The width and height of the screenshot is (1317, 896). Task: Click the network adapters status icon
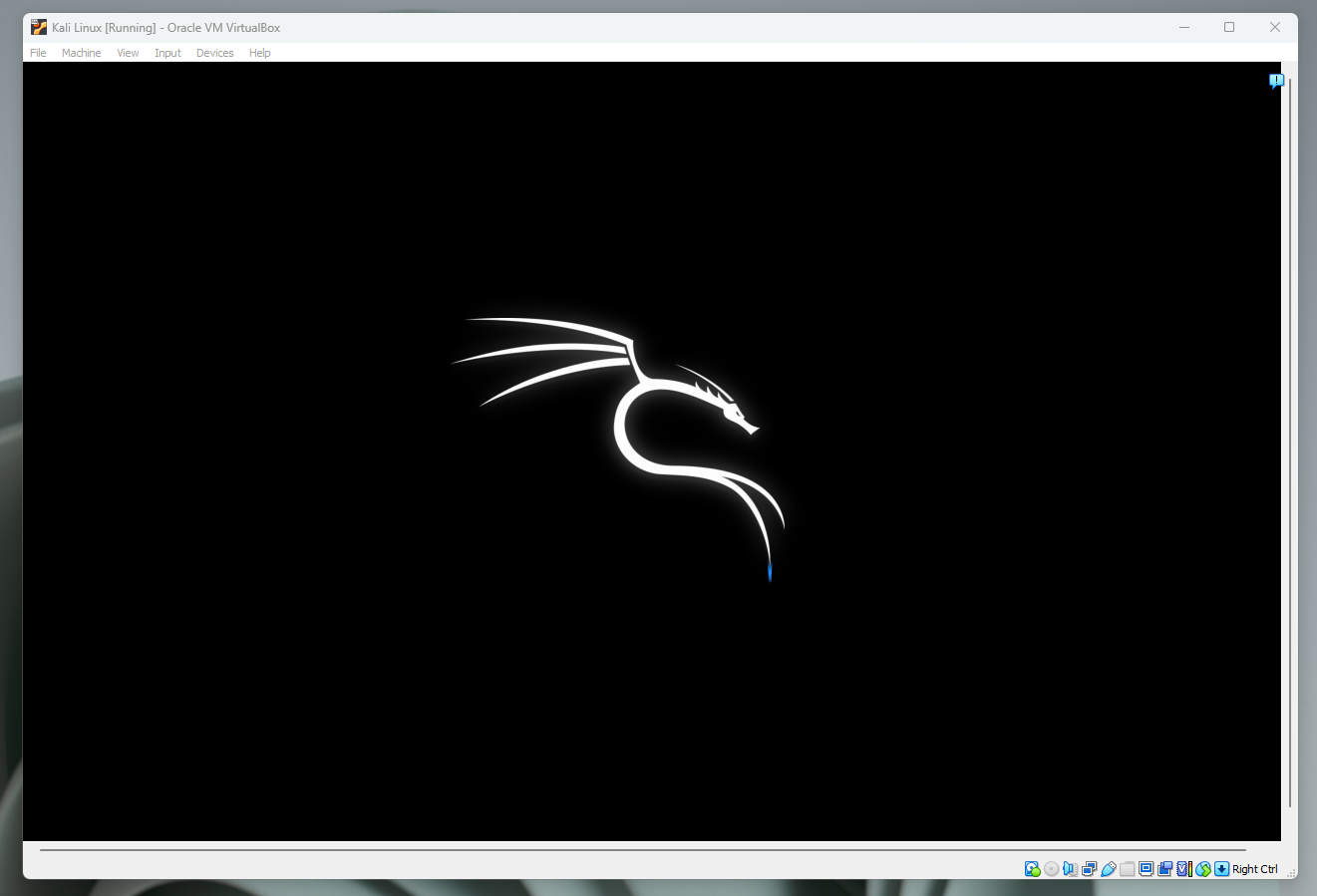click(1089, 869)
